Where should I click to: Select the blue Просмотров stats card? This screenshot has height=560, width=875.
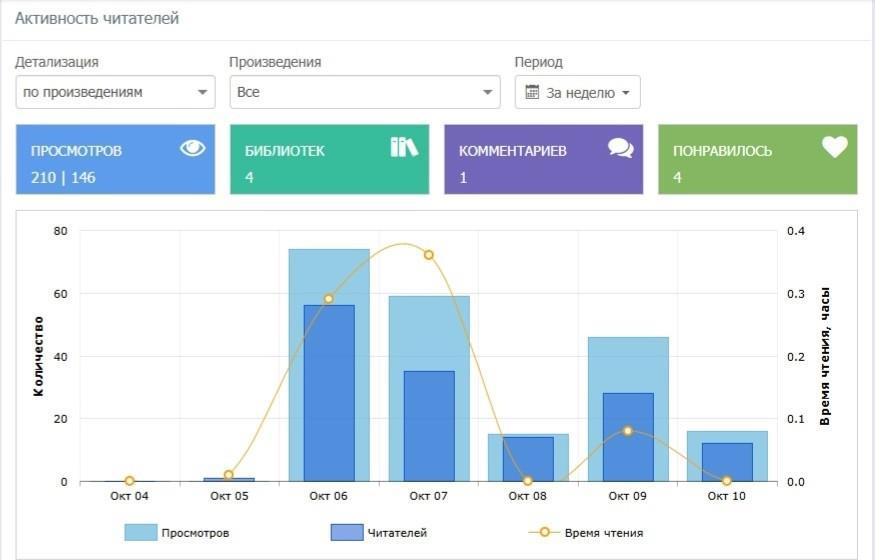(115, 160)
